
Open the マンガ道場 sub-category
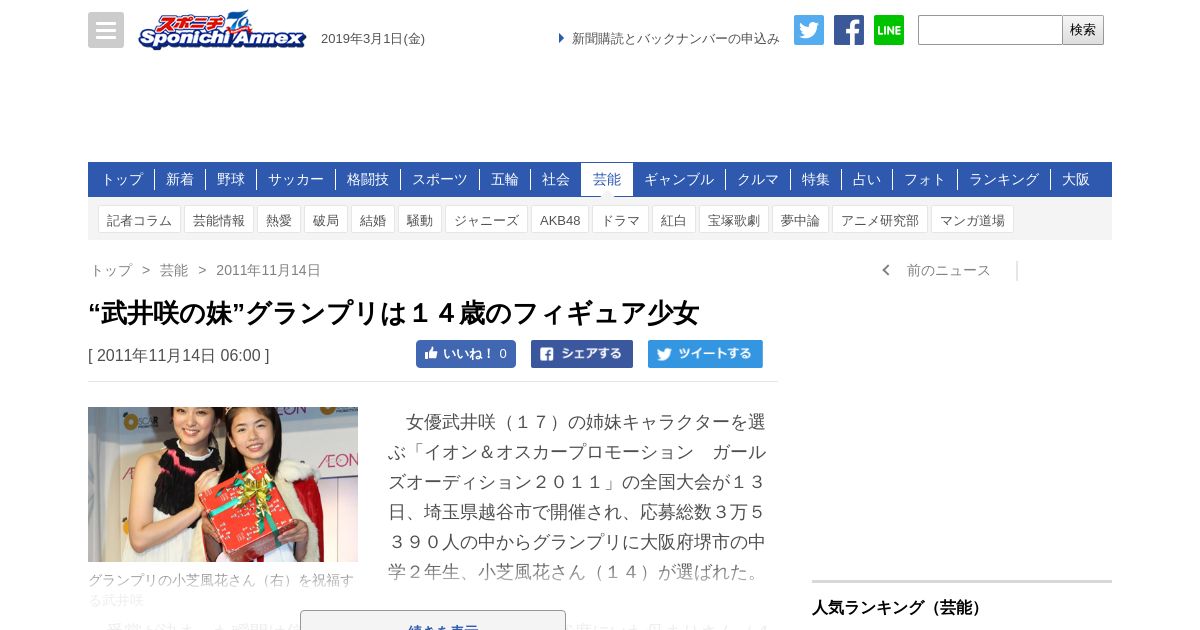pyautogui.click(x=972, y=220)
